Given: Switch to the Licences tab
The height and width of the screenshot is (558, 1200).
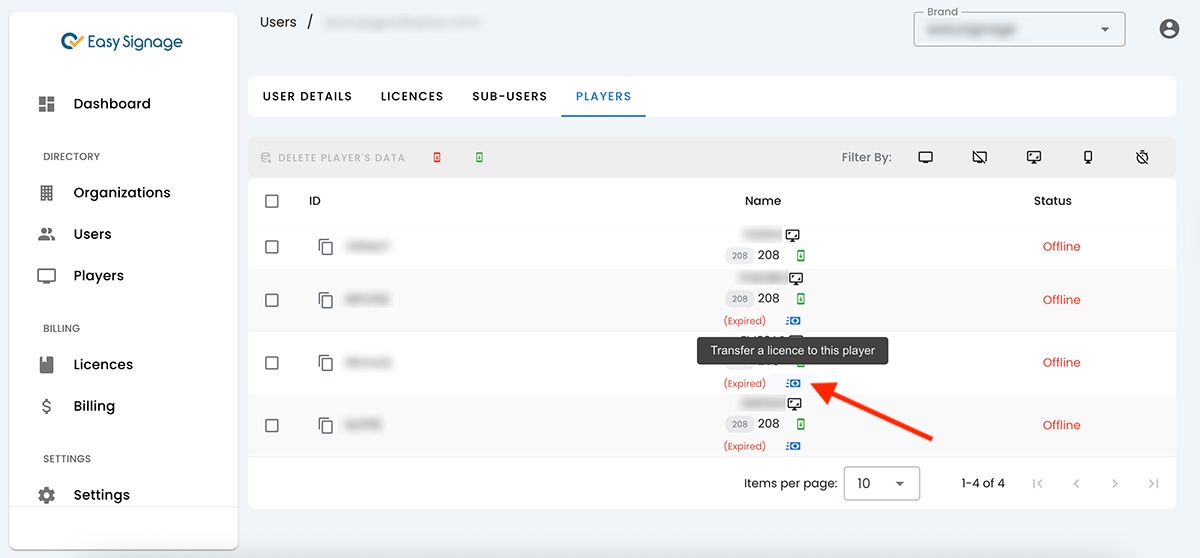Looking at the screenshot, I should (x=412, y=97).
